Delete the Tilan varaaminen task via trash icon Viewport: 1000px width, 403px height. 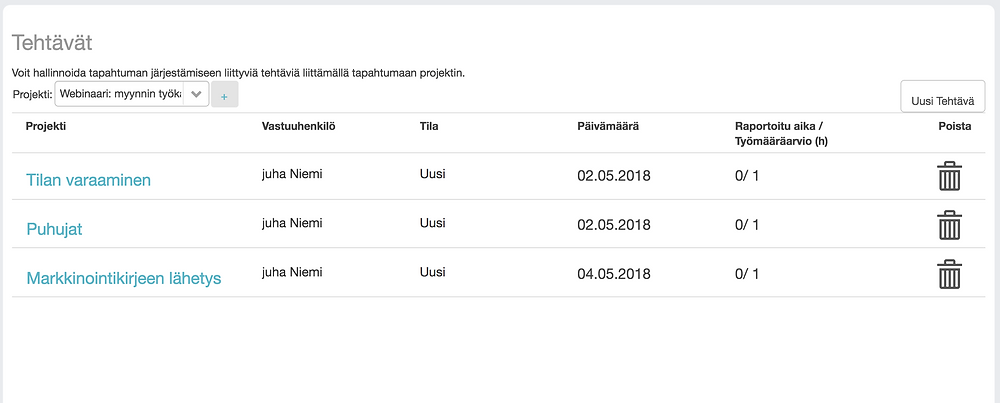pos(950,176)
